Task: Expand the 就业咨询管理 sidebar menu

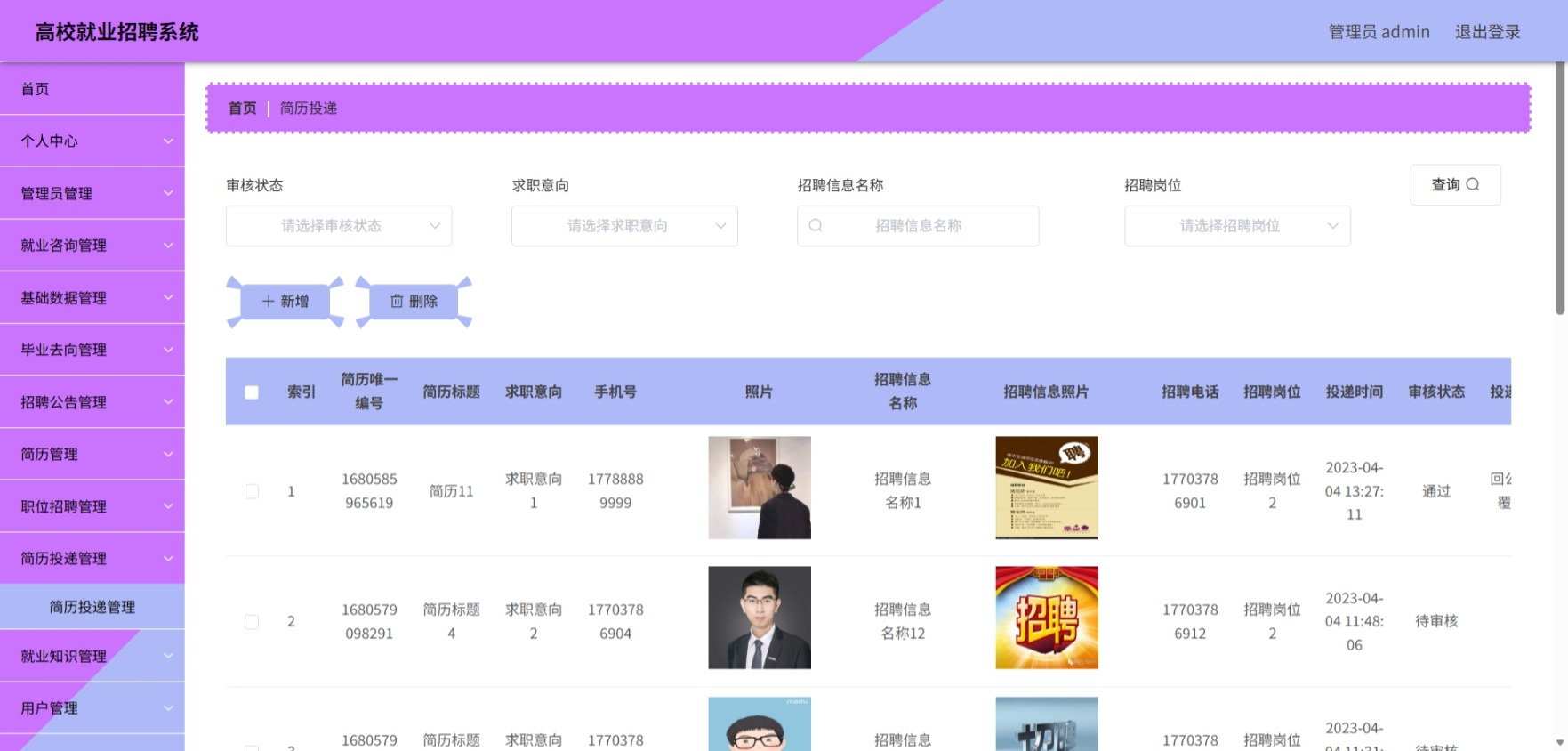Action: [x=92, y=246]
